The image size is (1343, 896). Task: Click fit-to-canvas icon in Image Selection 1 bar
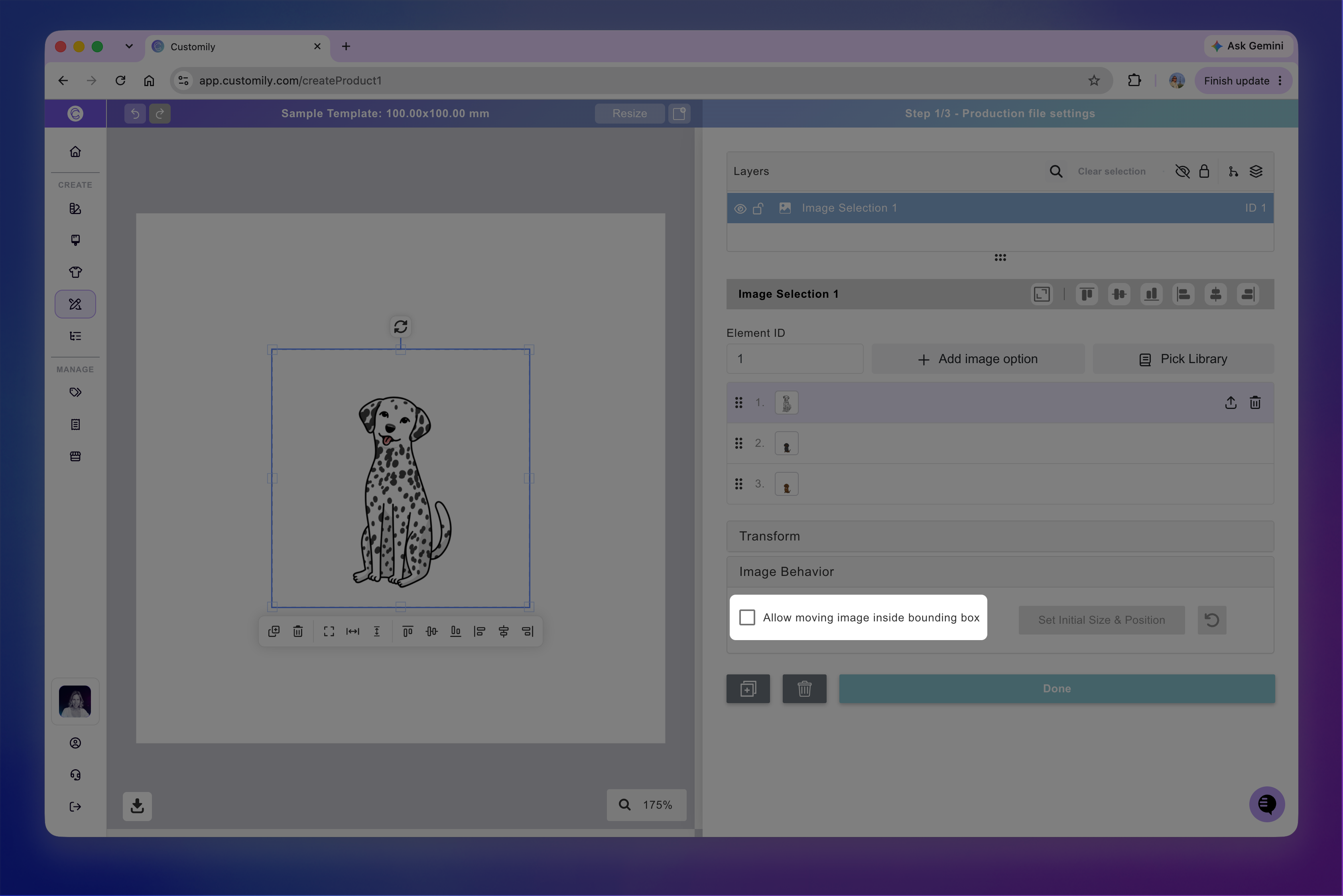(x=1041, y=294)
